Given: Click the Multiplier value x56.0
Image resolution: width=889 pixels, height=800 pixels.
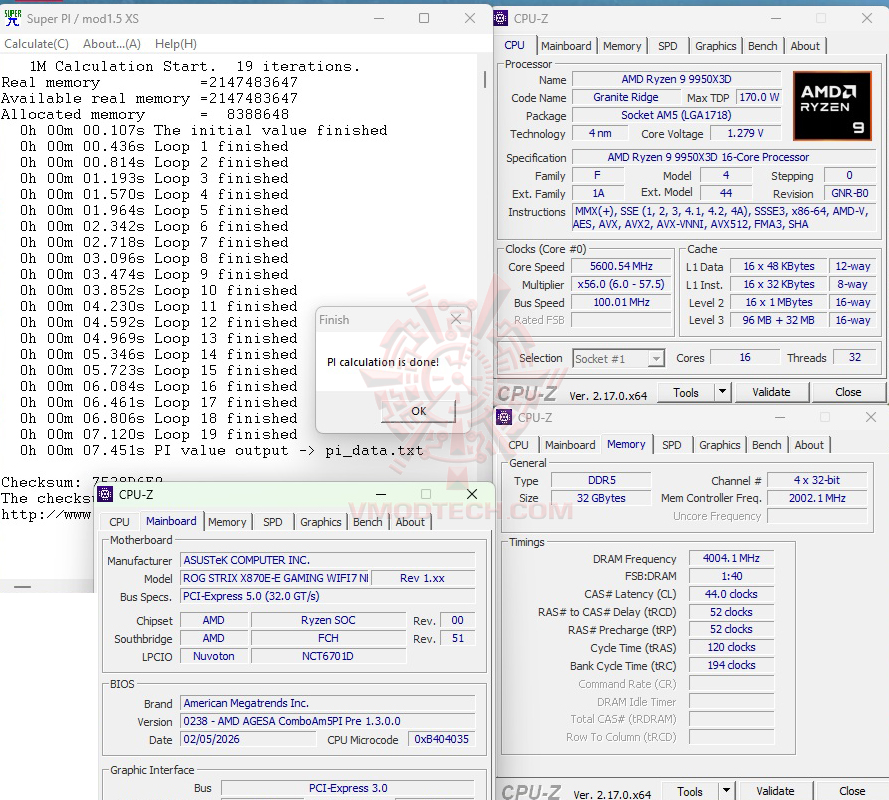Looking at the screenshot, I should click(x=621, y=285).
